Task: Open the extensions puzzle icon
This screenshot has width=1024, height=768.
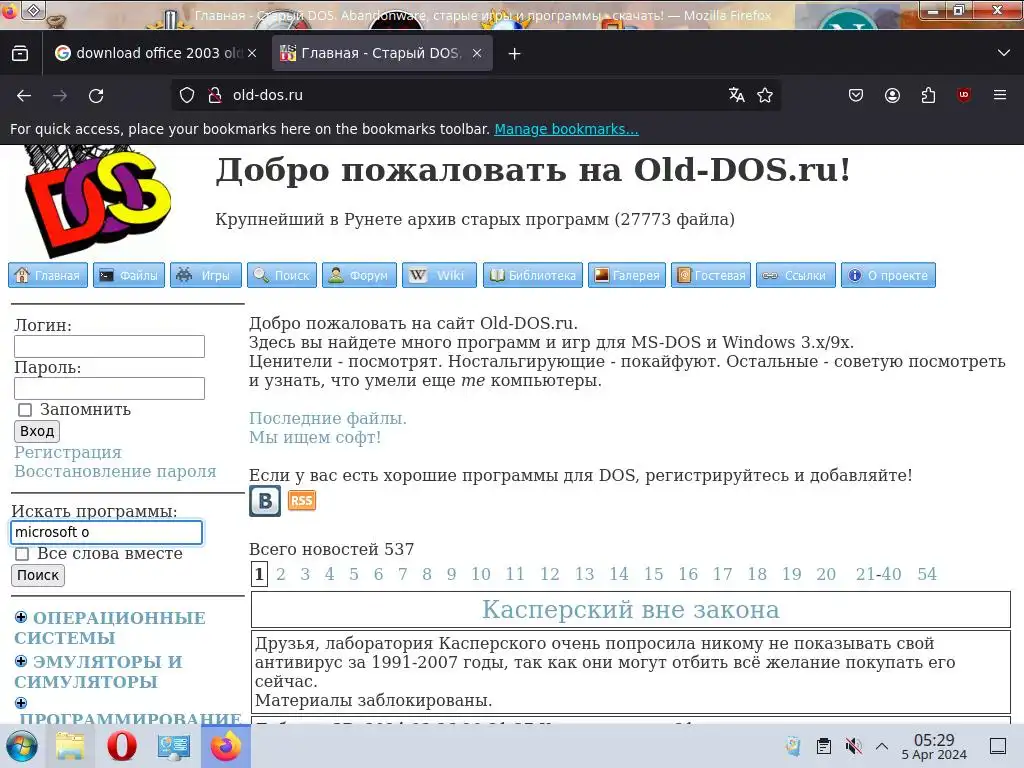Action: pos(928,95)
